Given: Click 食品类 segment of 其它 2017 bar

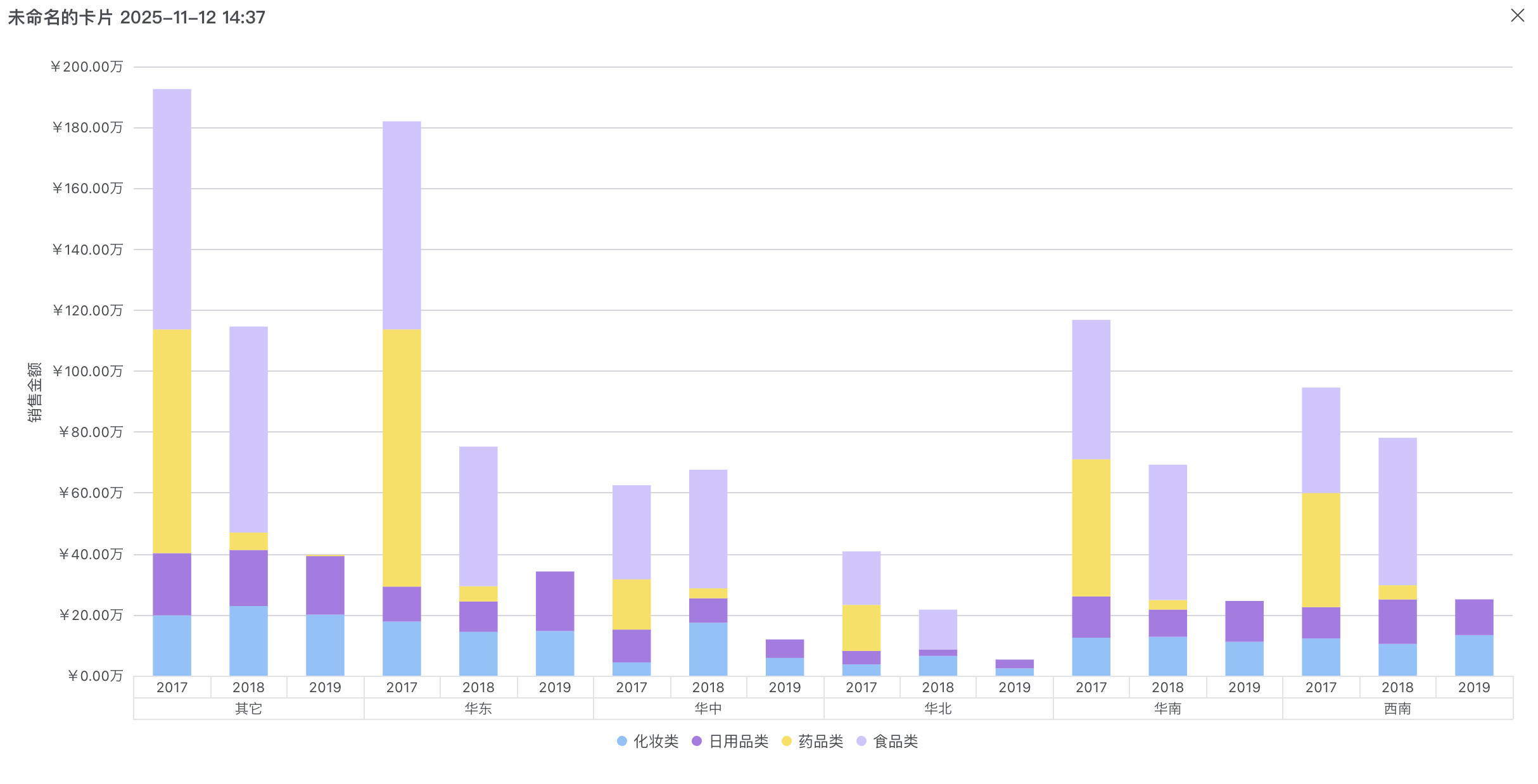Looking at the screenshot, I should [x=172, y=209].
